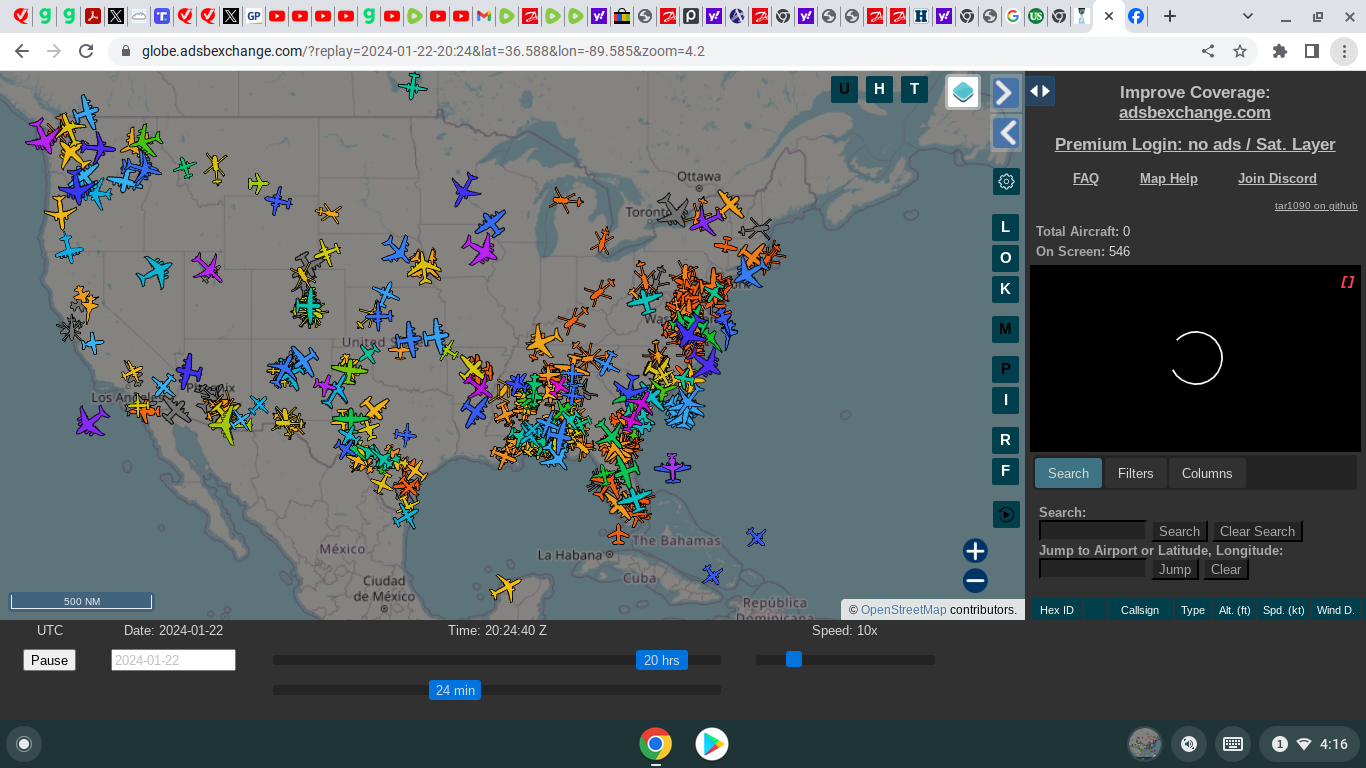Sort by Callsign column header
This screenshot has width=1366, height=768.
tap(1140, 610)
